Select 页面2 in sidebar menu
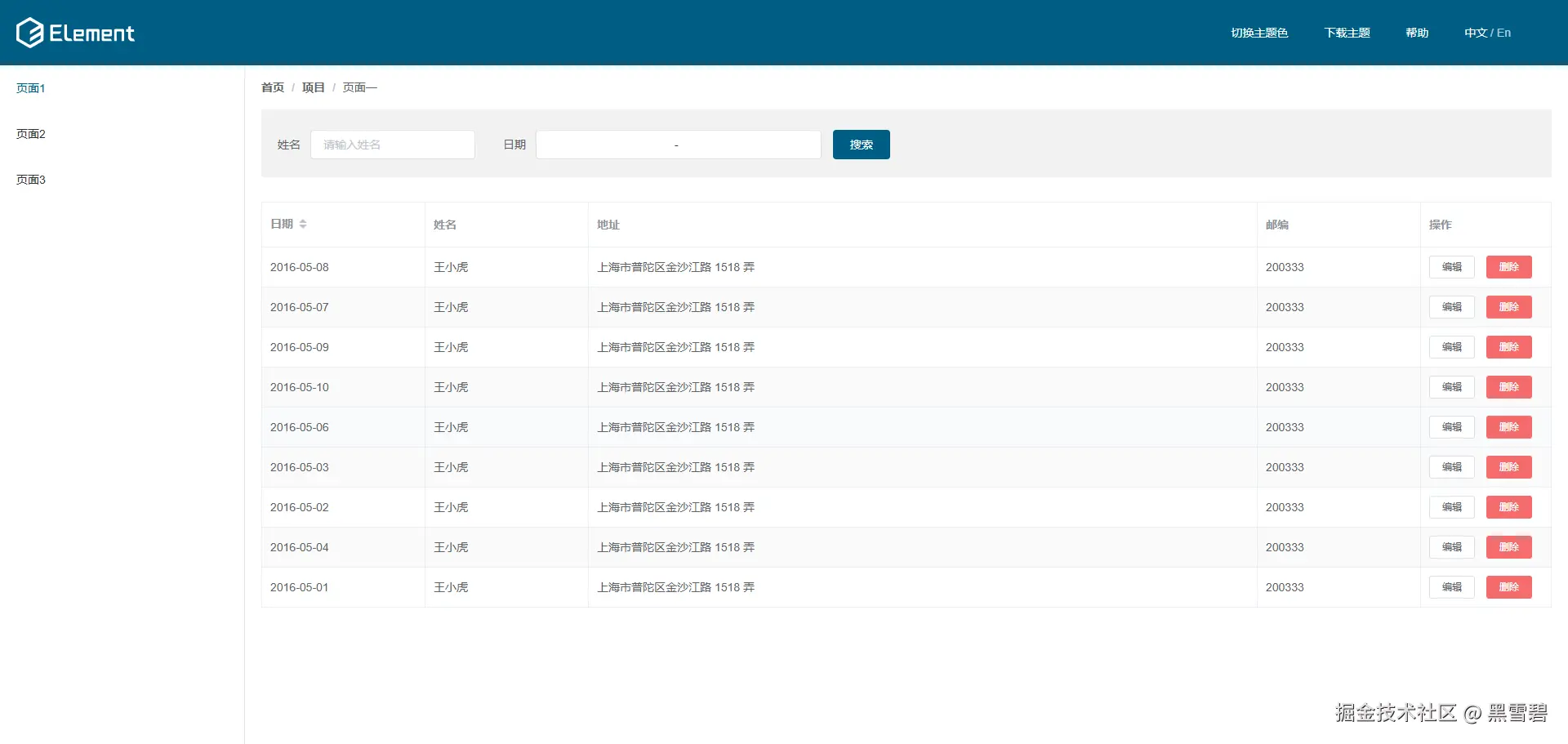 (31, 134)
